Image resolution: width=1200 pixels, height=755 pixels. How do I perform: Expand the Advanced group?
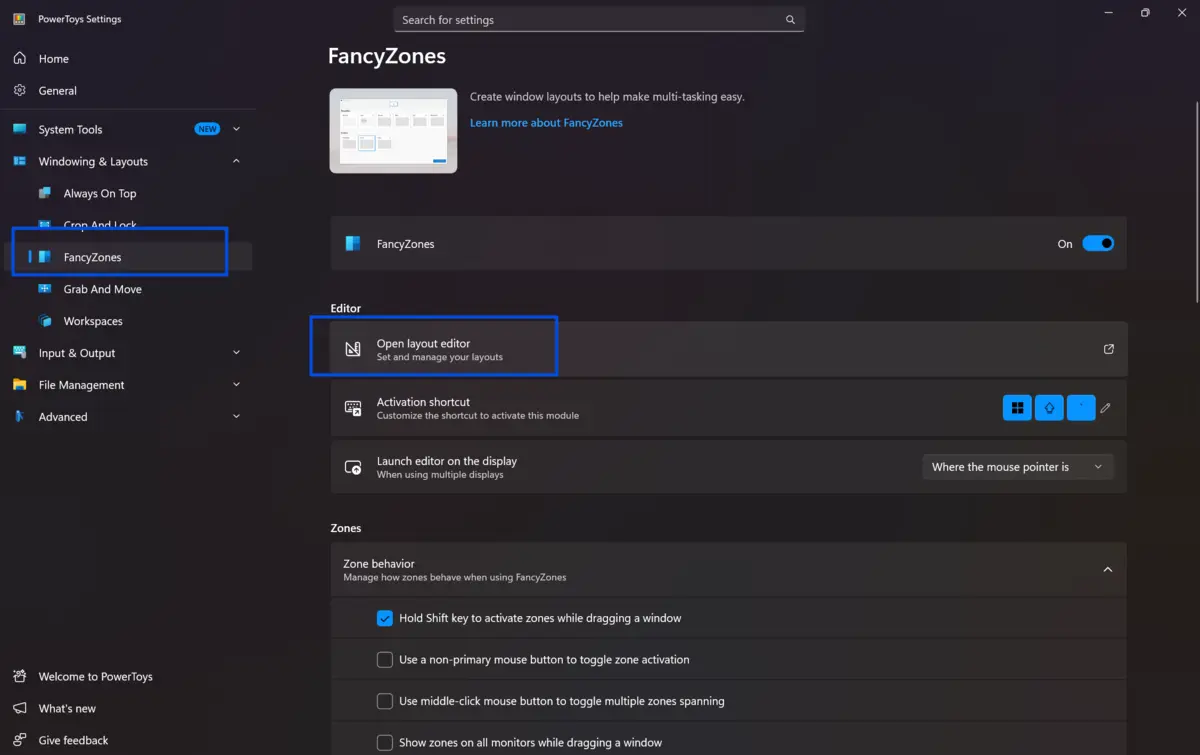(x=236, y=417)
